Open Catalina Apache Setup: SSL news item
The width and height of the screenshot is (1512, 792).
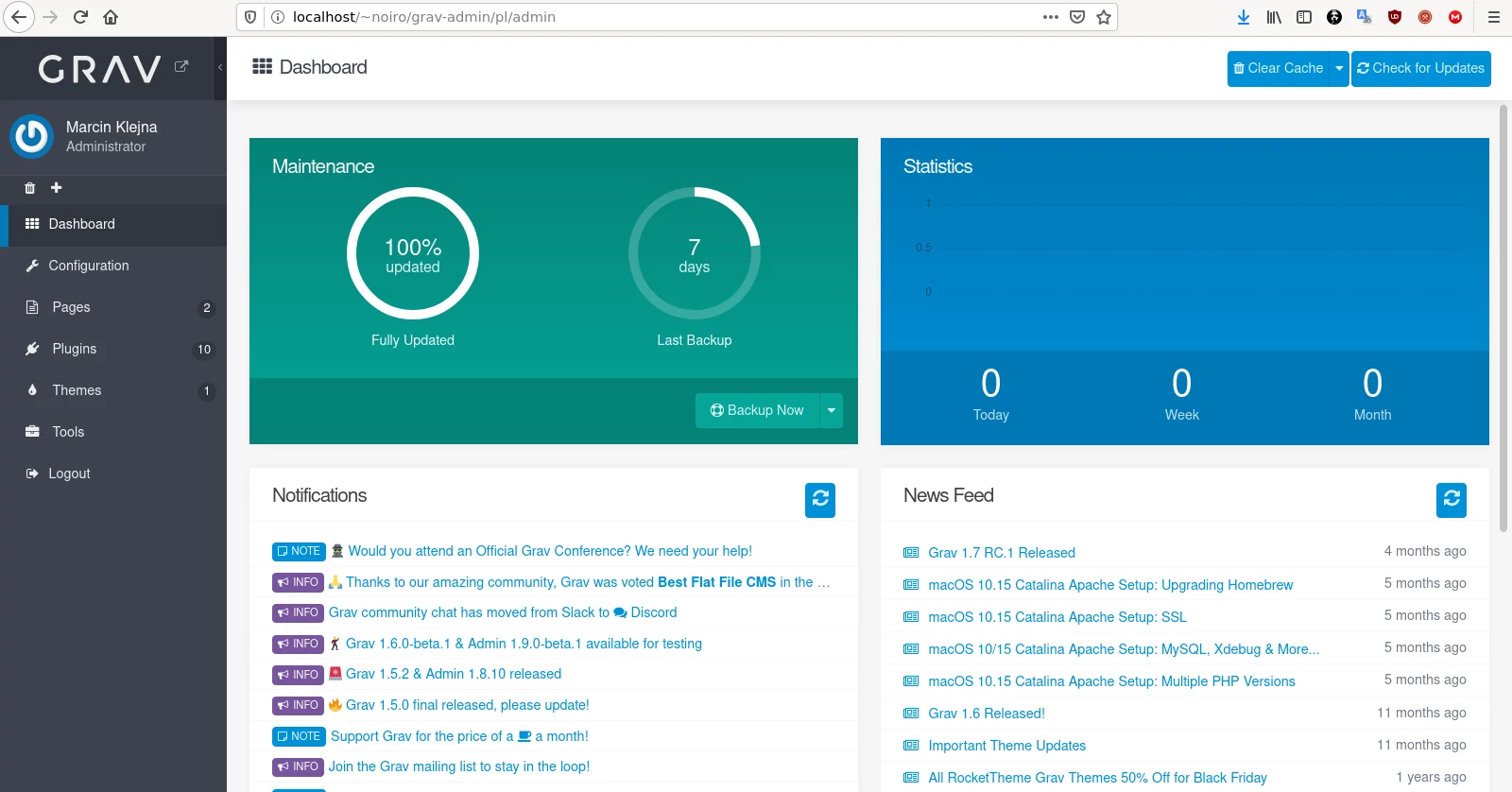pos(1057,617)
